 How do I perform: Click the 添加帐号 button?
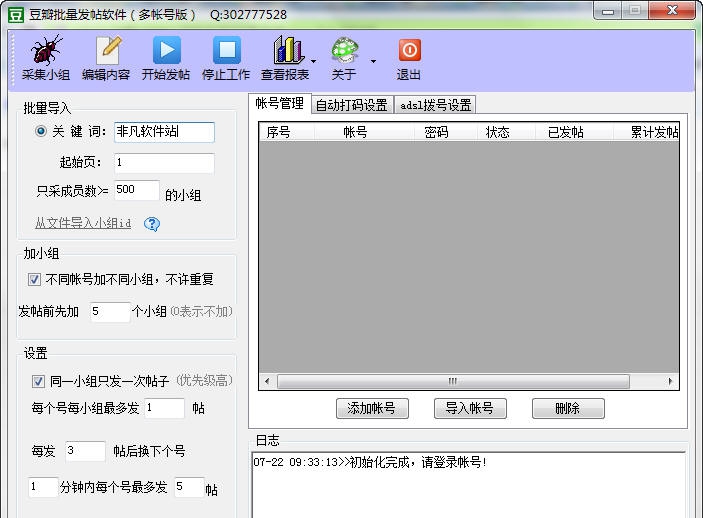(x=372, y=408)
